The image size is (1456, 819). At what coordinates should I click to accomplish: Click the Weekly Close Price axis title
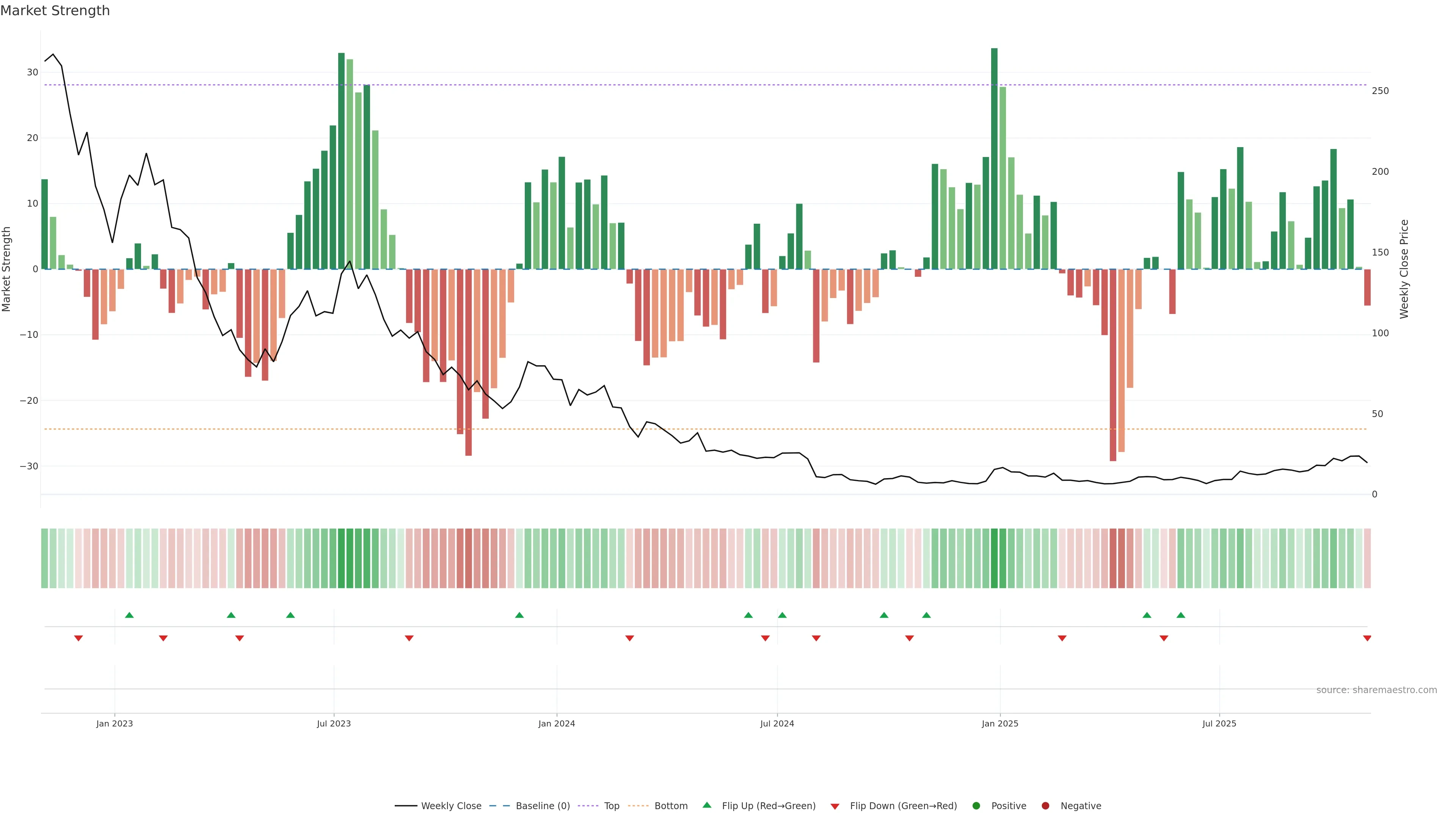click(x=1404, y=269)
